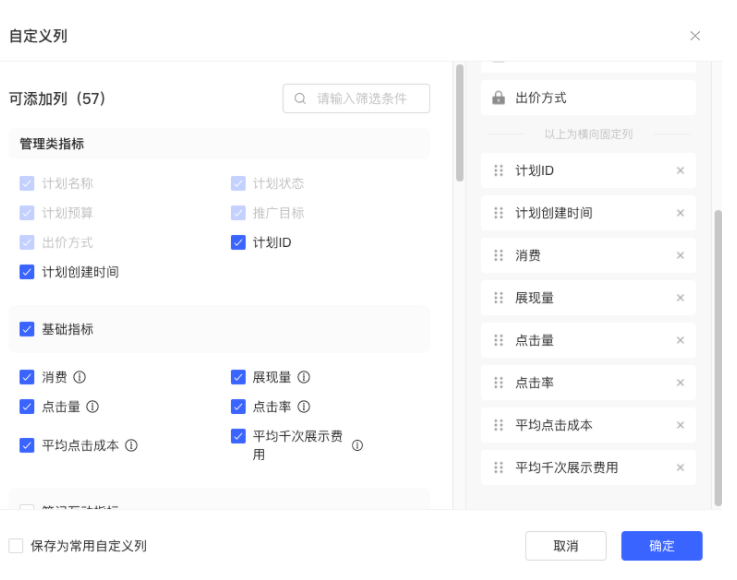Confirm with the 确定 button
The height and width of the screenshot is (580, 737).
tap(662, 546)
